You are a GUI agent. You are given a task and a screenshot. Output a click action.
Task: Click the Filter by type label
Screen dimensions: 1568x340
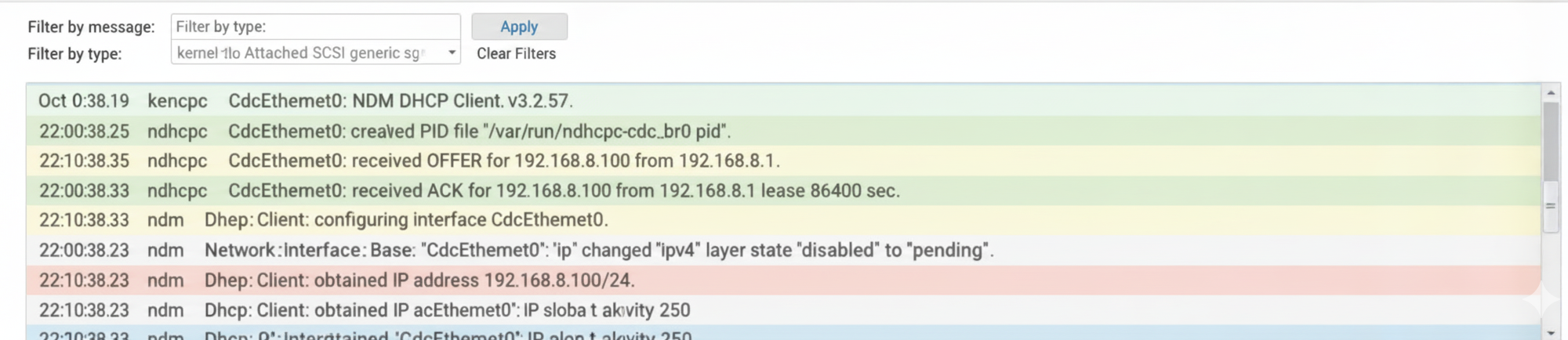point(74,53)
